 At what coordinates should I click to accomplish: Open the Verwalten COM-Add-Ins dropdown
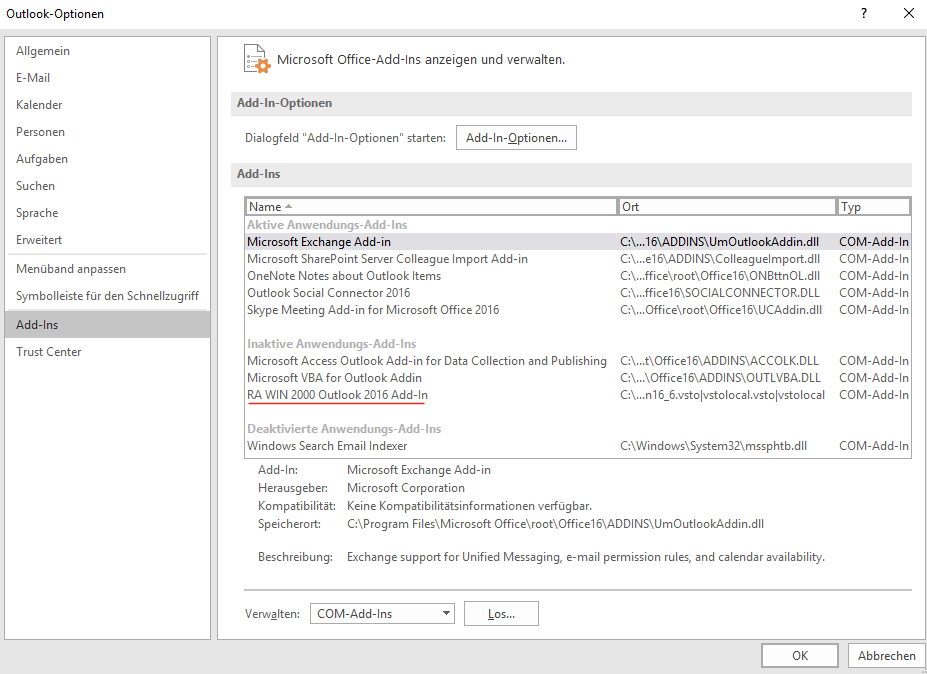coord(381,613)
